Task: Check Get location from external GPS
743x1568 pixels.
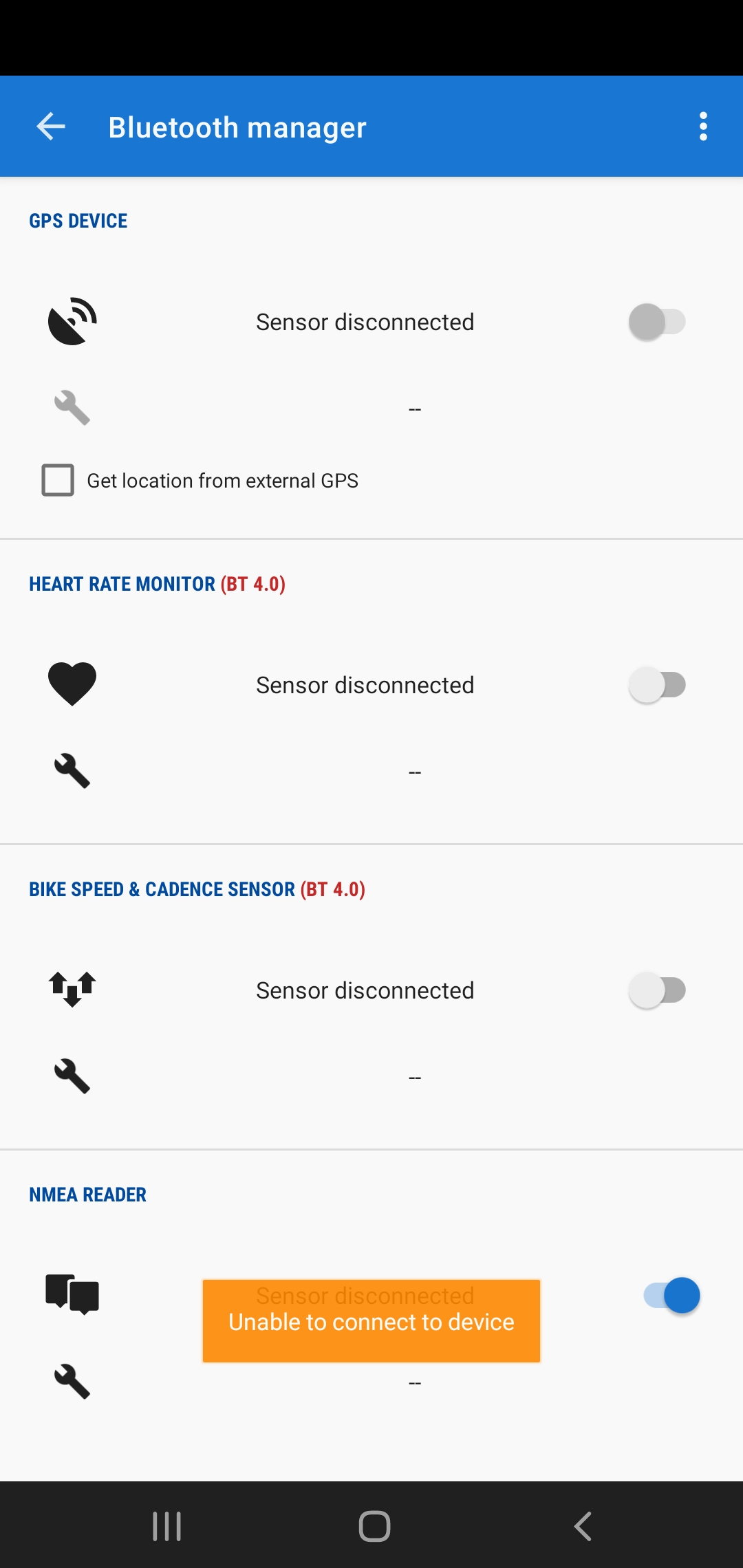Action: pyautogui.click(x=58, y=480)
